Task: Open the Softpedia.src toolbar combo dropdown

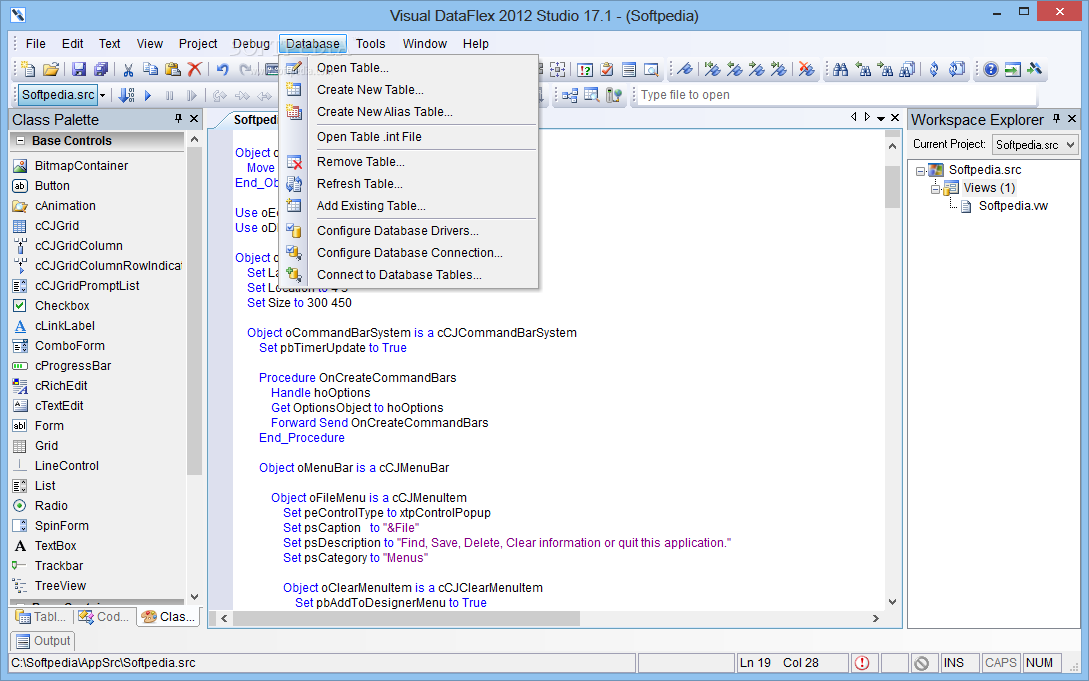Action: [102, 95]
